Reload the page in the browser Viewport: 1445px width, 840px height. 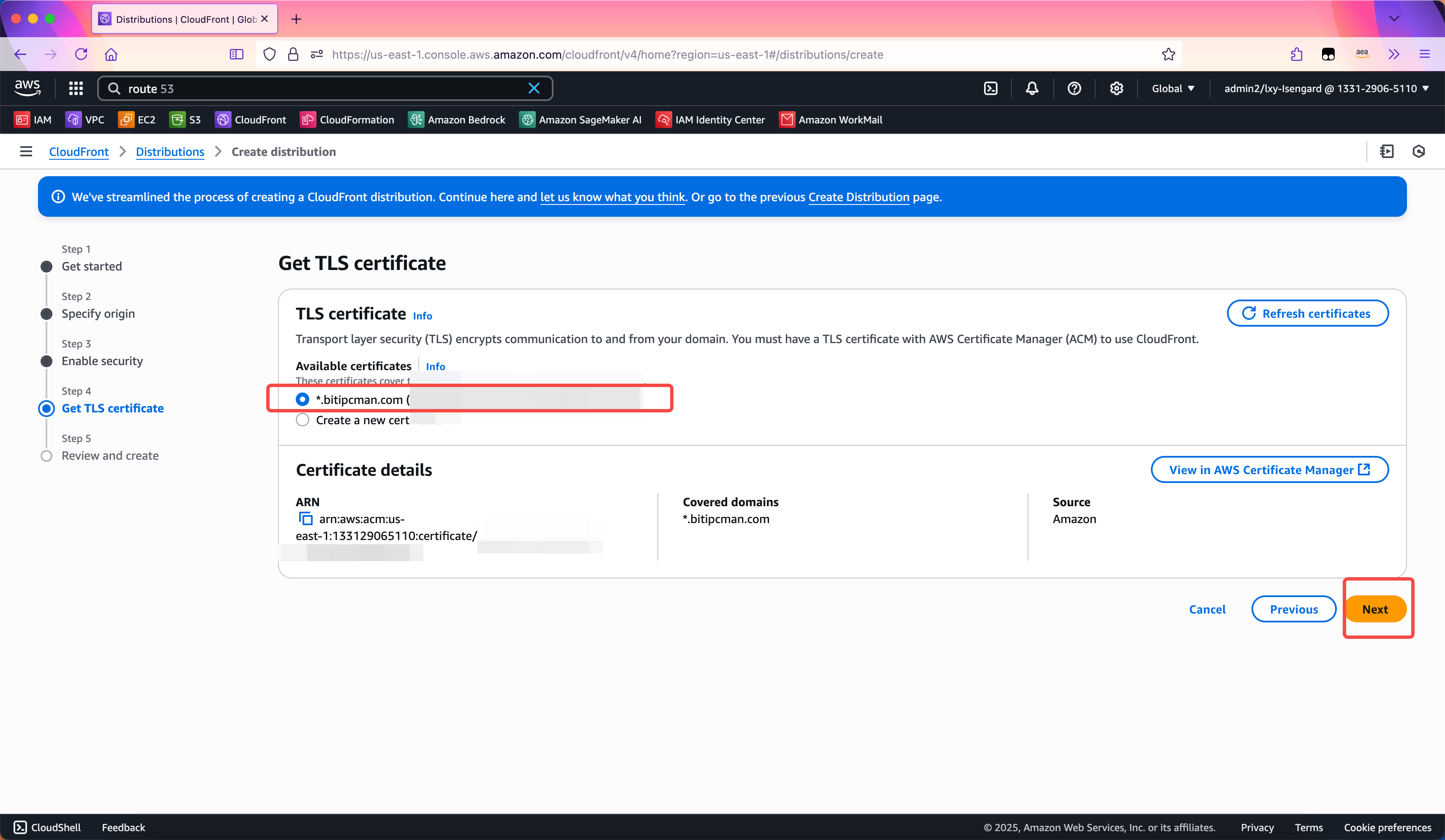click(x=81, y=55)
